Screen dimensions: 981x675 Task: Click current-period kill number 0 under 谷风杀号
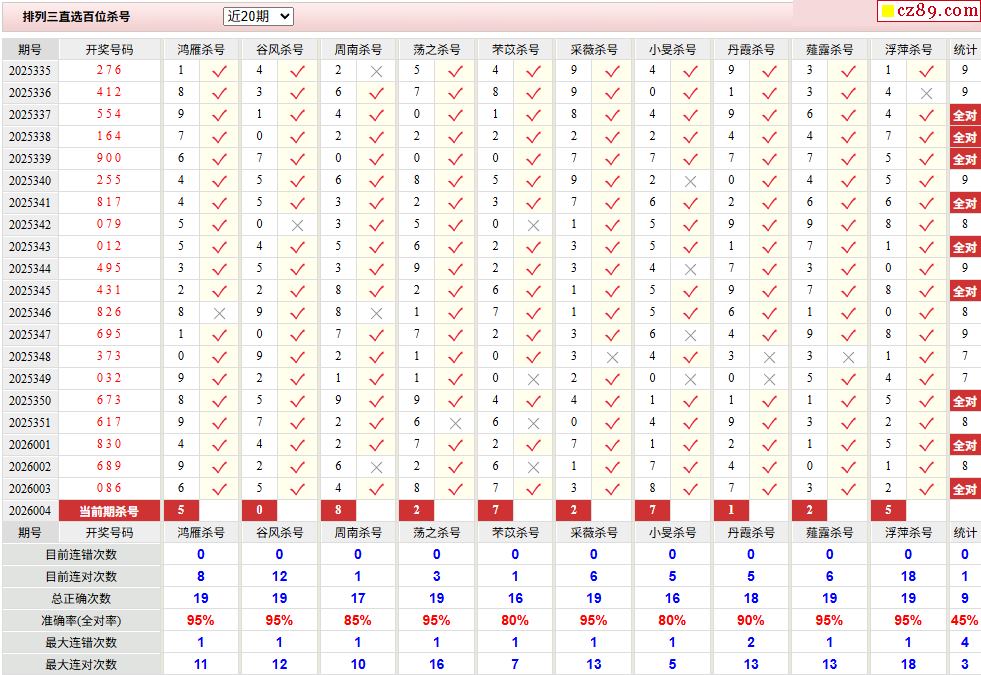(259, 510)
